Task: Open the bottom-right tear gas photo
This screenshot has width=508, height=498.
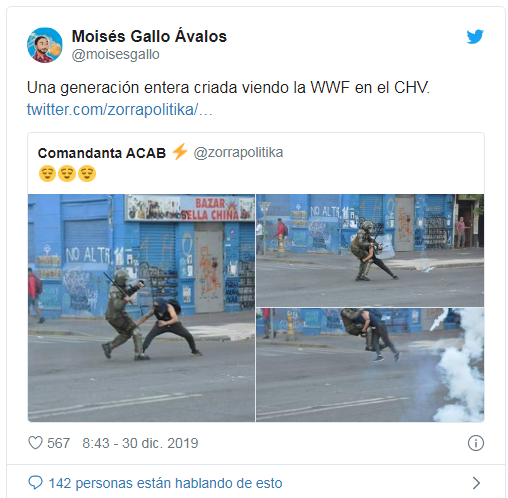Action: (x=370, y=365)
